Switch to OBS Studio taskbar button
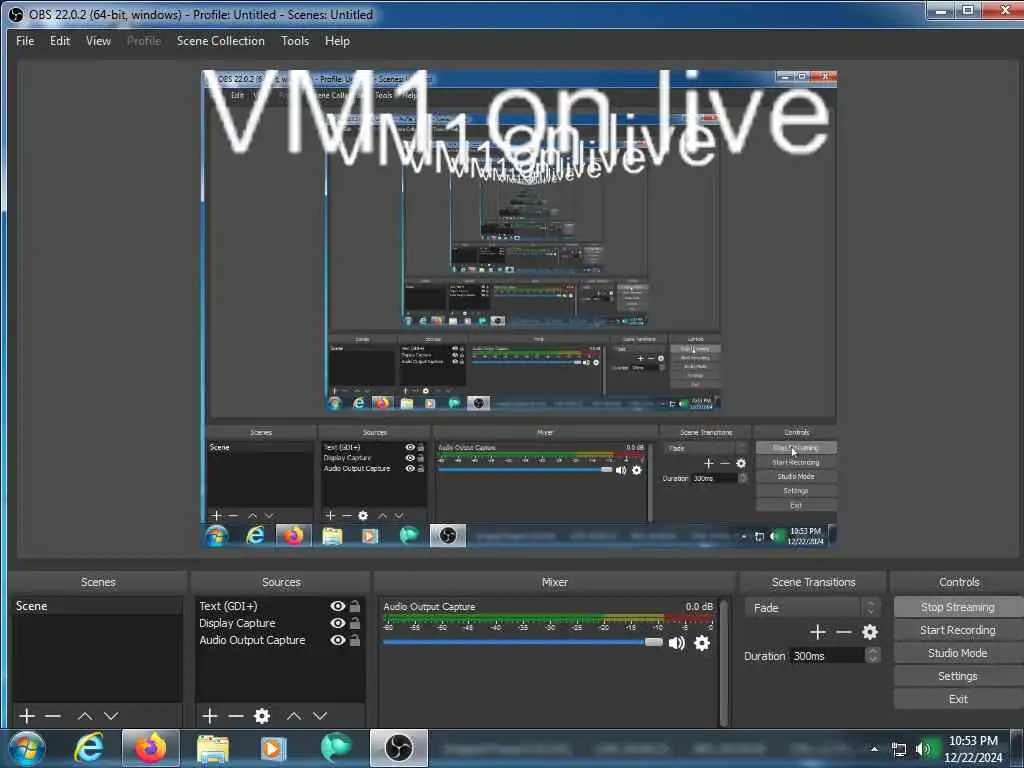The width and height of the screenshot is (1024, 768). [399, 748]
